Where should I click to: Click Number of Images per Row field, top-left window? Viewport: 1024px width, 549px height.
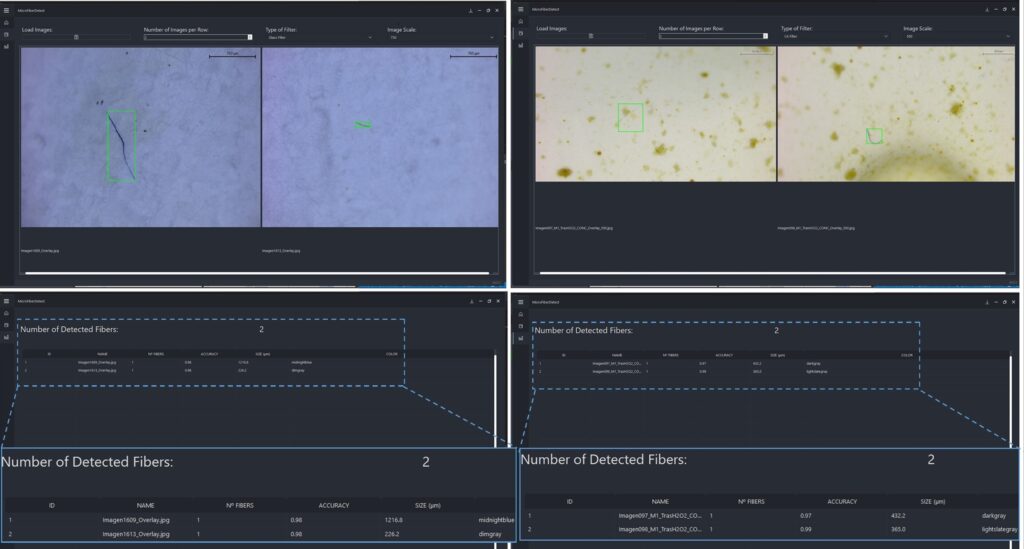tap(195, 37)
